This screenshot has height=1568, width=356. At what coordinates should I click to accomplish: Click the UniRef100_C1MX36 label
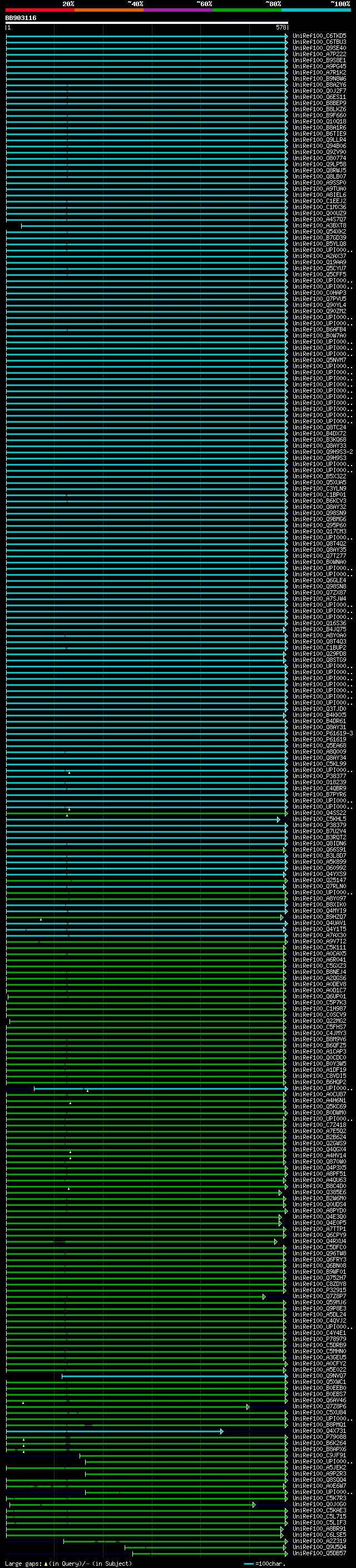[x=319, y=207]
